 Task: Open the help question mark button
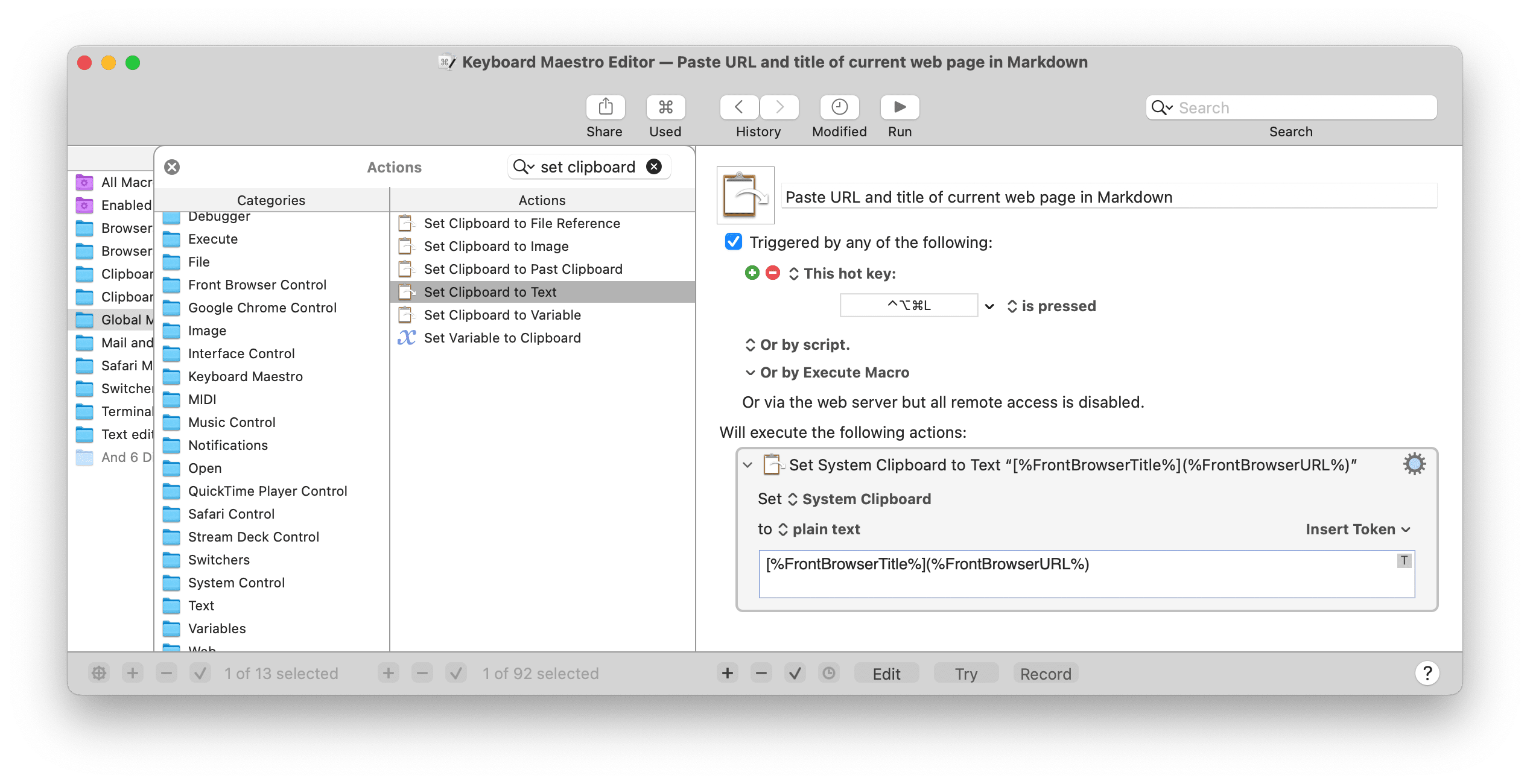(x=1427, y=673)
